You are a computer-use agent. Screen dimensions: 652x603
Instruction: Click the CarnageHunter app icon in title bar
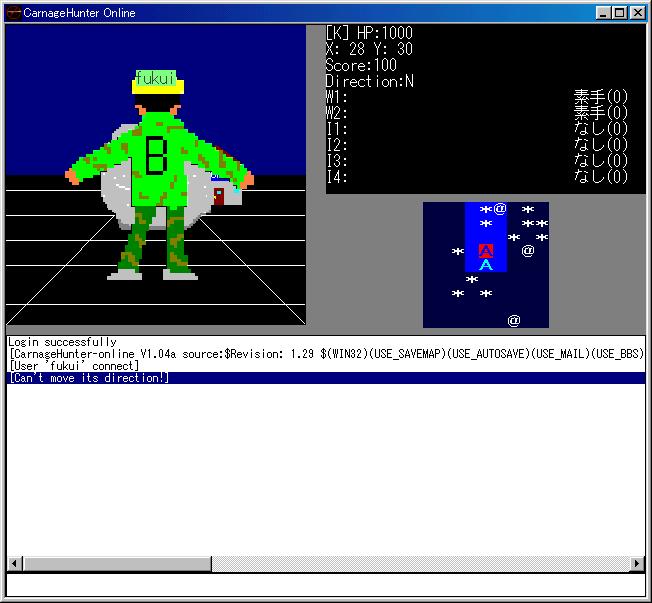(13, 13)
